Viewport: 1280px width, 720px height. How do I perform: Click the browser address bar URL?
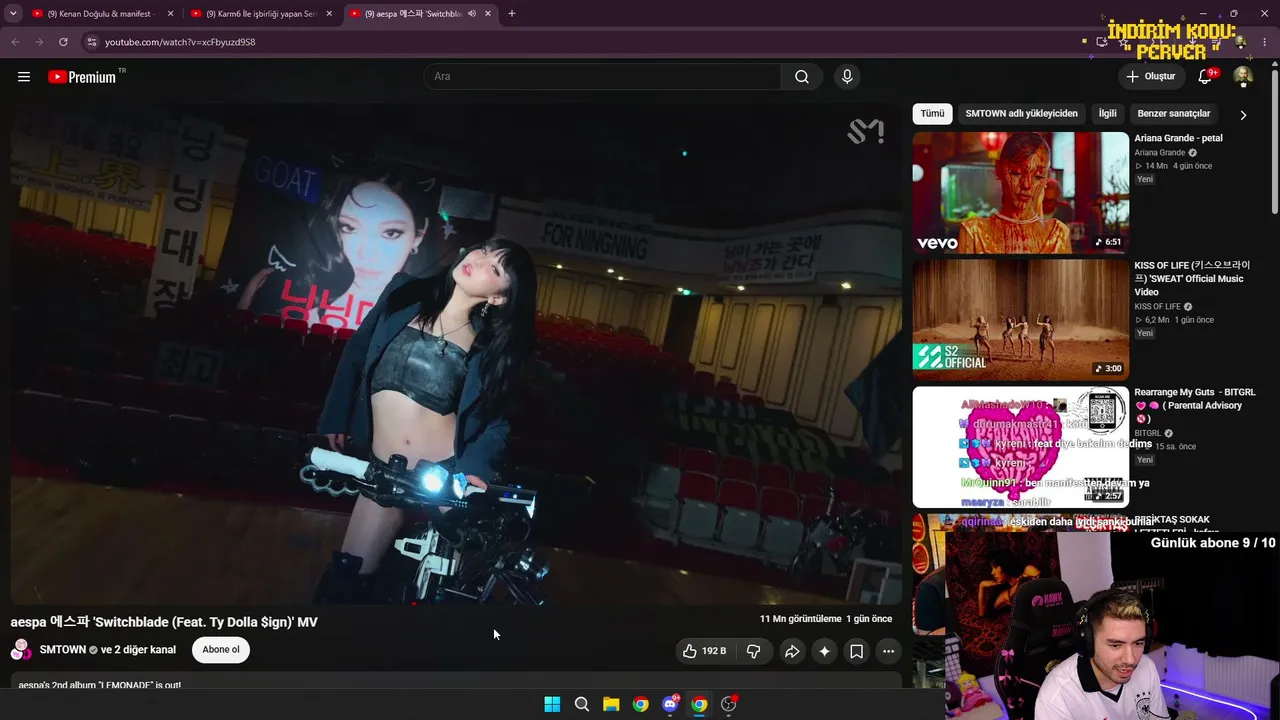(x=180, y=42)
